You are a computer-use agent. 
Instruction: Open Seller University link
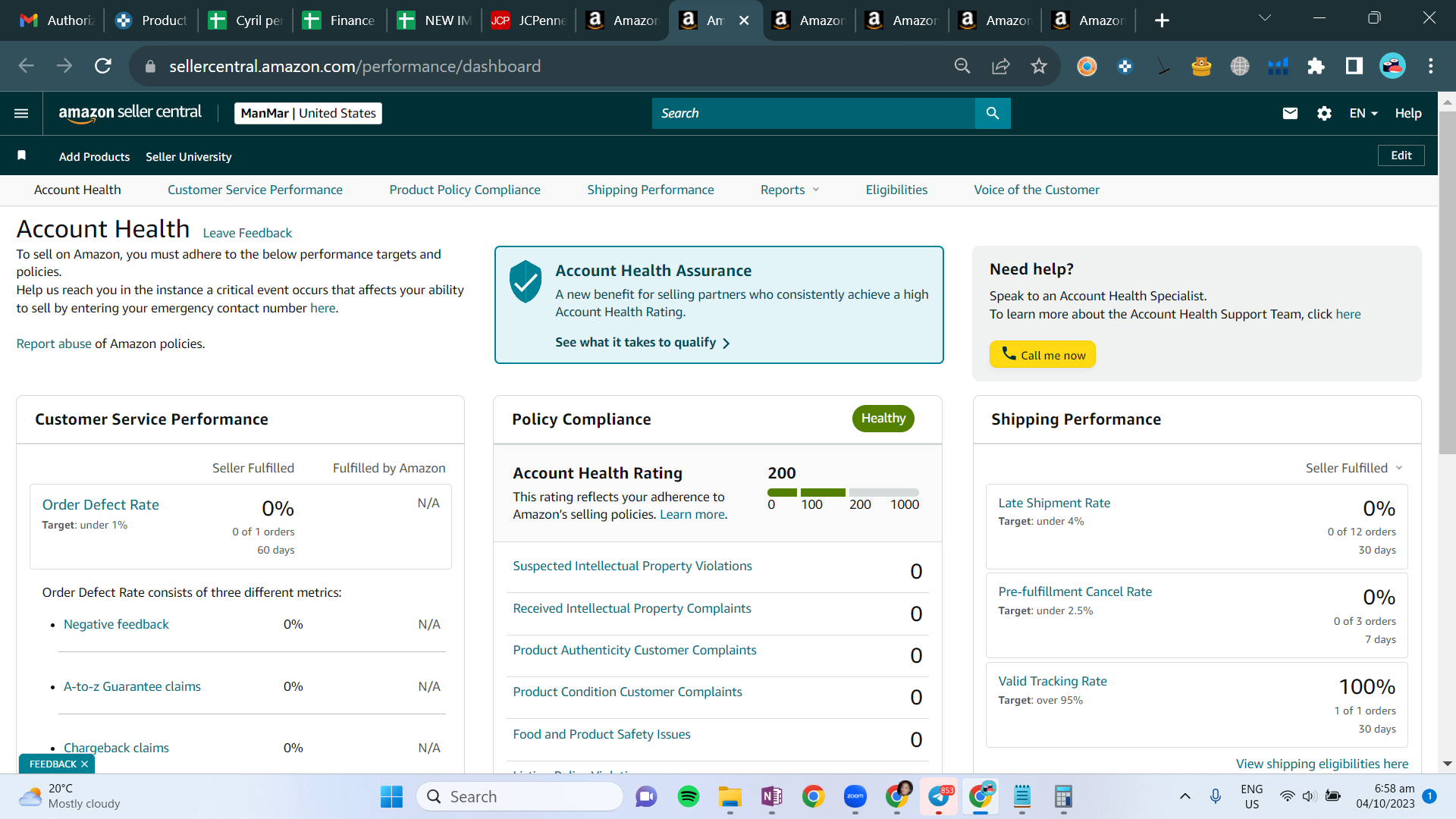tap(189, 157)
